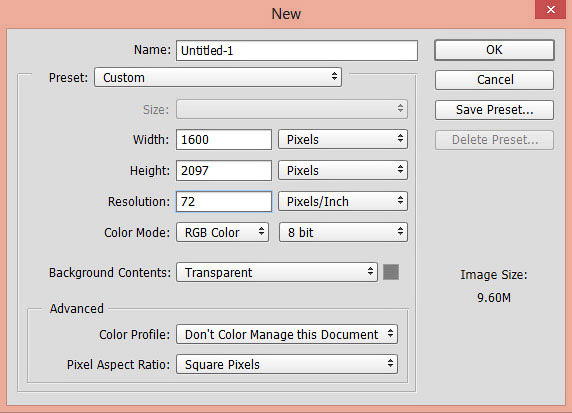Click the Height field showing 2097

(x=224, y=170)
